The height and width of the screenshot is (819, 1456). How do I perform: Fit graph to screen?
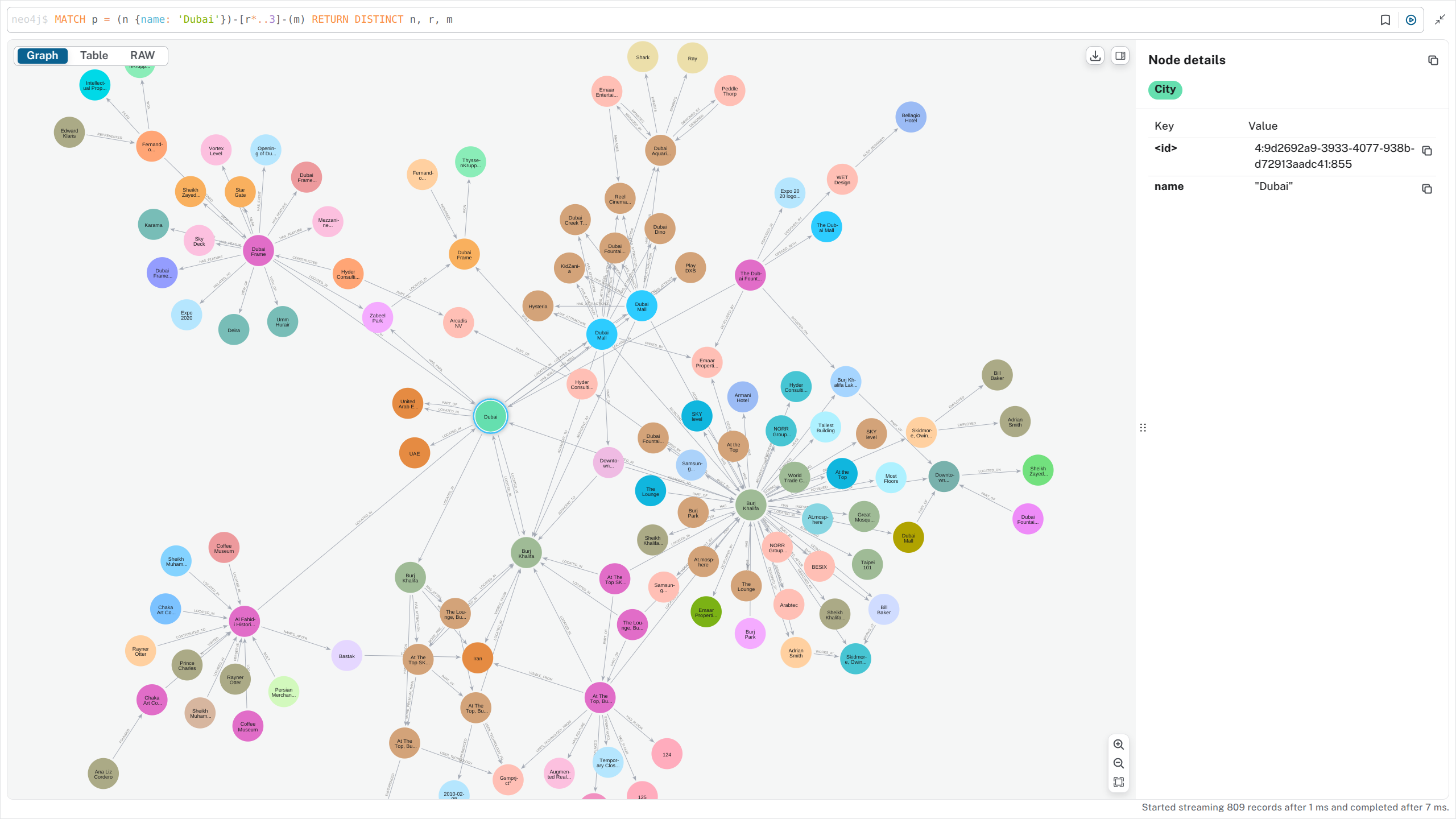1118,782
